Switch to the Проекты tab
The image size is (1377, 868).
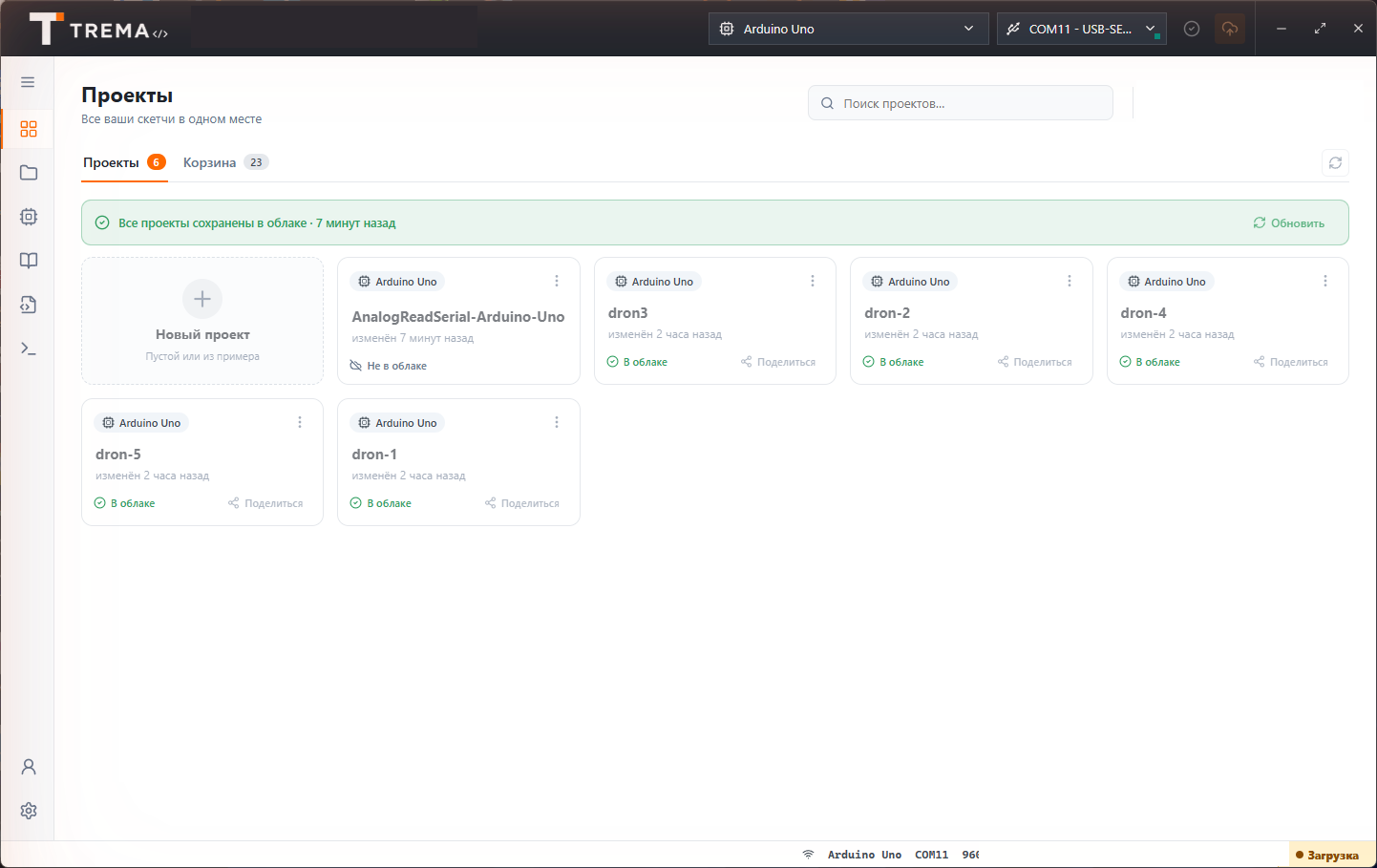[x=124, y=162]
